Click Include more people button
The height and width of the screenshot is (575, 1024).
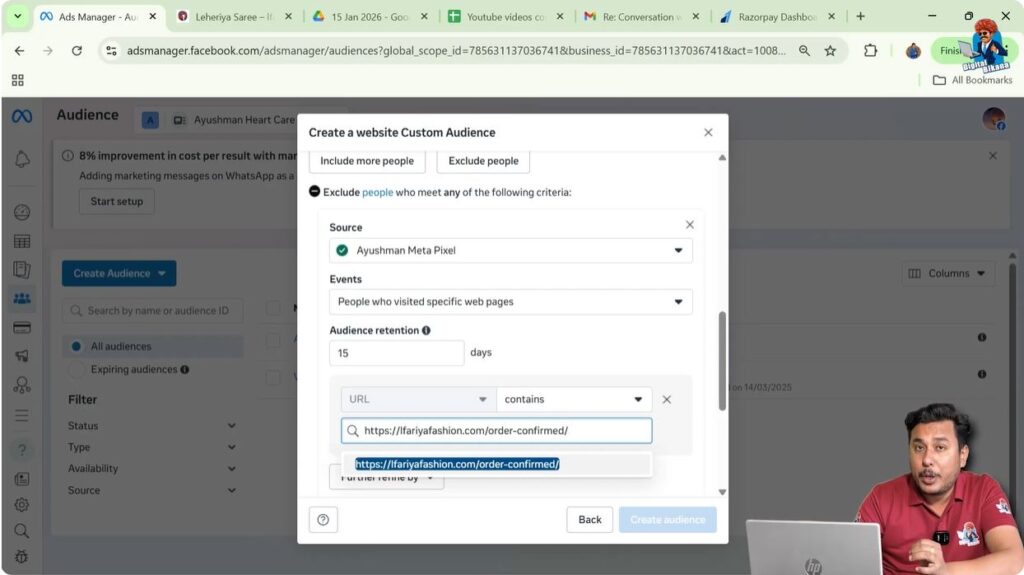[367, 161]
